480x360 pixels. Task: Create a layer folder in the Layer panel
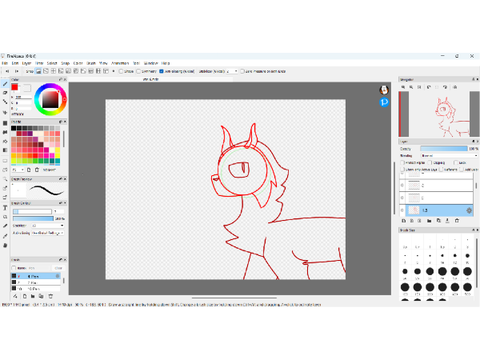pyautogui.click(x=429, y=221)
